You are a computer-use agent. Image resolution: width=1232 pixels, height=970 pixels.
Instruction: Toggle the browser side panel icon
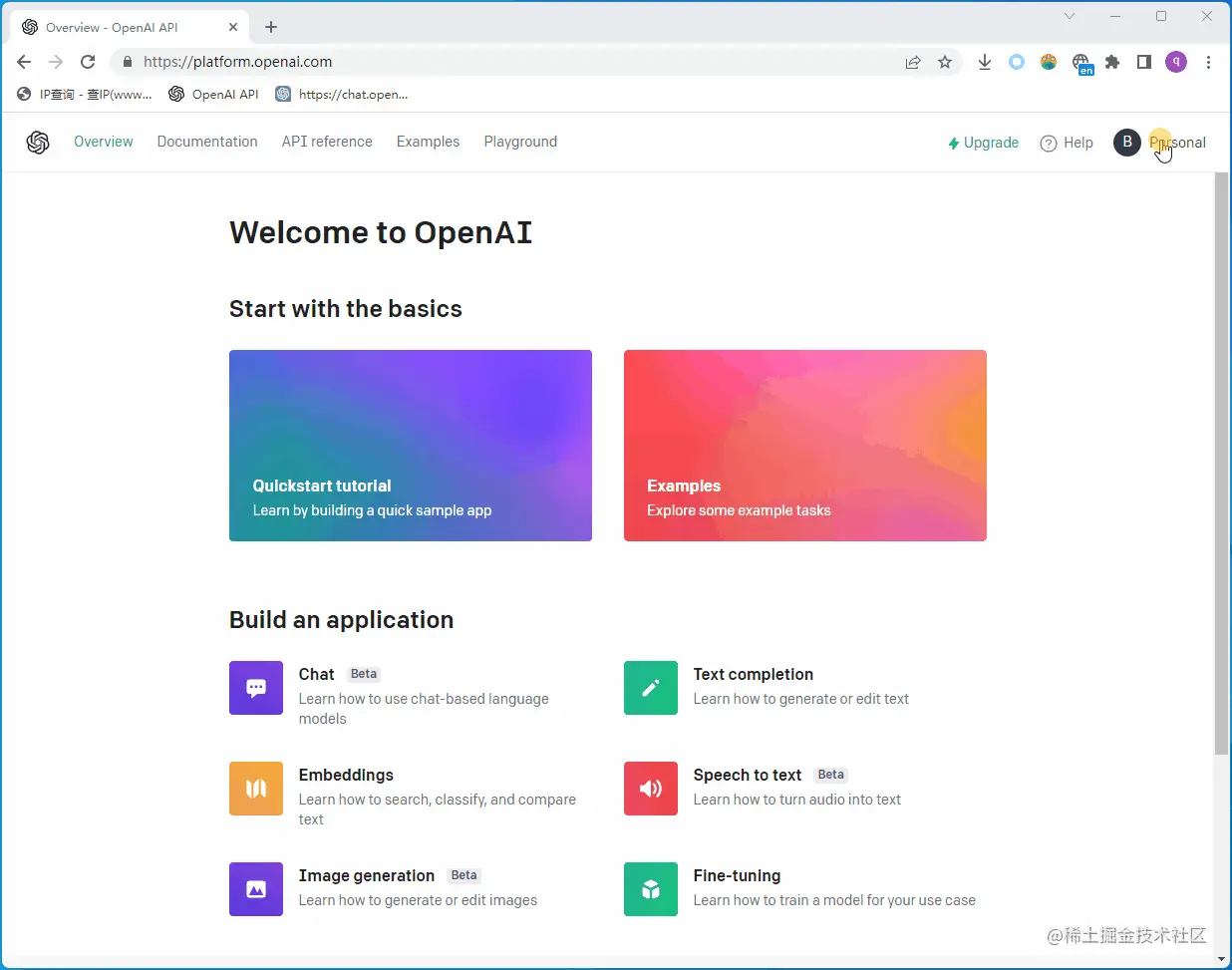tap(1144, 62)
